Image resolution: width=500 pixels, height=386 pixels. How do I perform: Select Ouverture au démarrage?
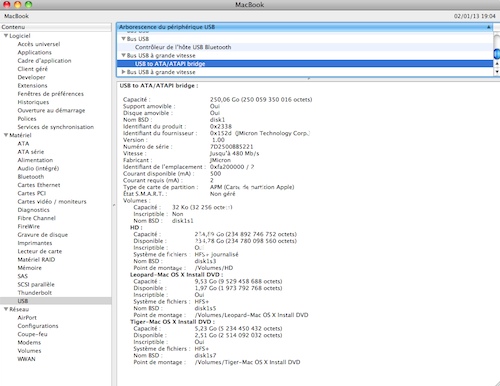(51, 110)
